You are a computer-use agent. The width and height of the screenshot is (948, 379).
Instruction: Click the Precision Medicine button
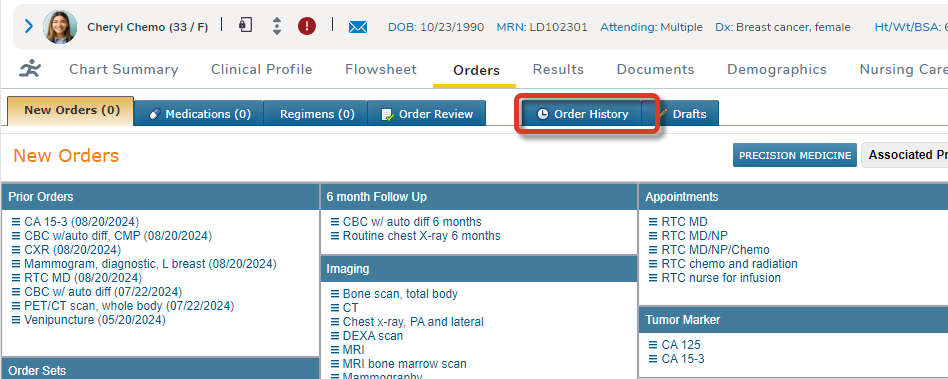coord(794,155)
